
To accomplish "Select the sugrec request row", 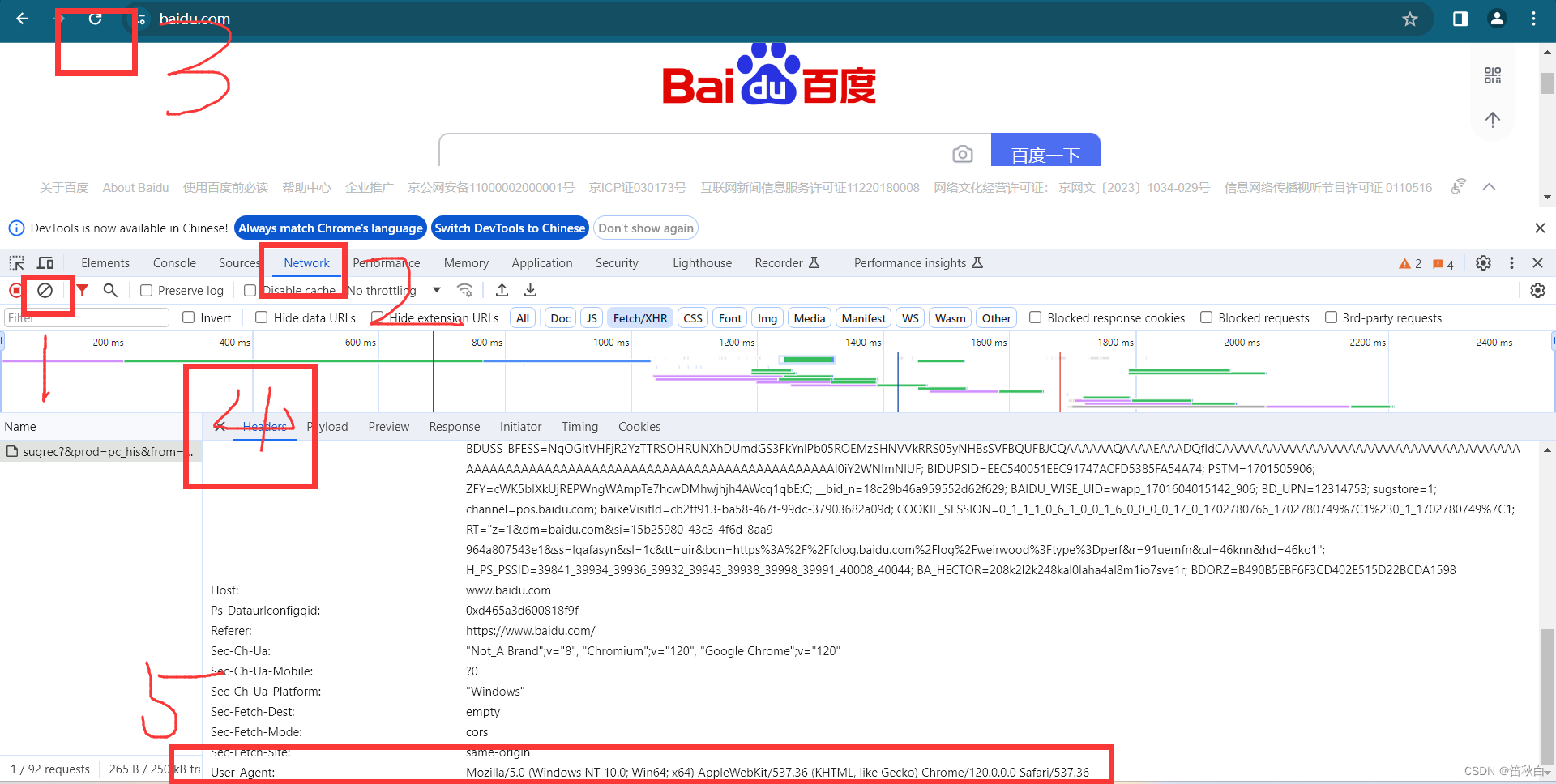I will pyautogui.click(x=100, y=452).
